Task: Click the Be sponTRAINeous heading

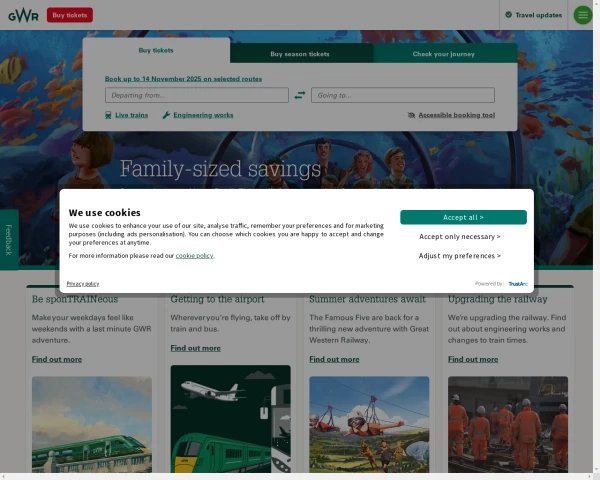Action: click(x=75, y=299)
